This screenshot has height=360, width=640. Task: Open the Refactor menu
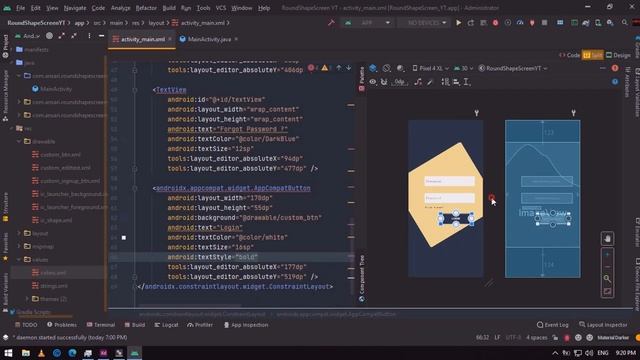(x=146, y=8)
